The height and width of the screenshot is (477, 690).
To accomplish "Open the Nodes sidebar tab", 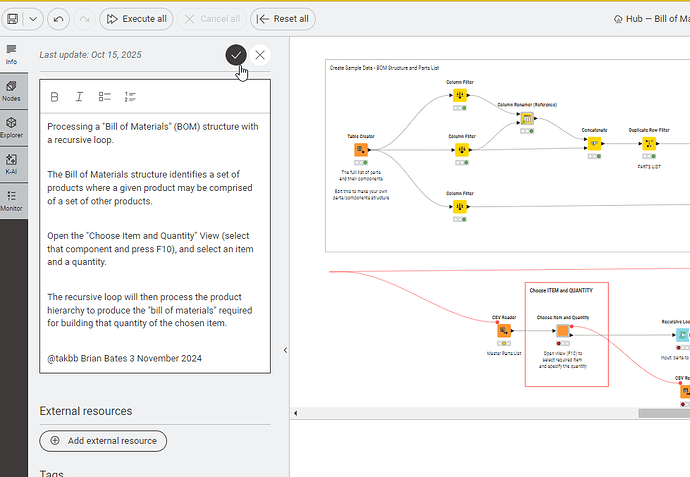I will [12, 92].
